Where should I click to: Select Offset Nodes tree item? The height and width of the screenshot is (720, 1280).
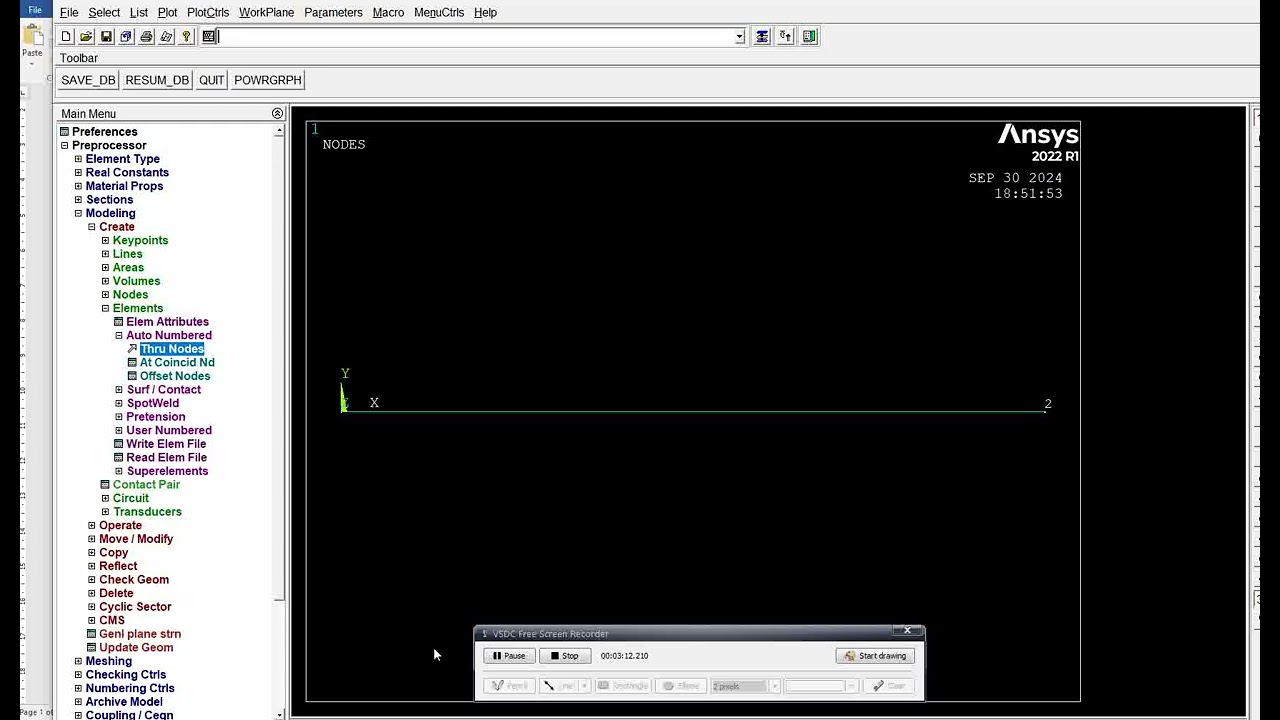(x=175, y=376)
